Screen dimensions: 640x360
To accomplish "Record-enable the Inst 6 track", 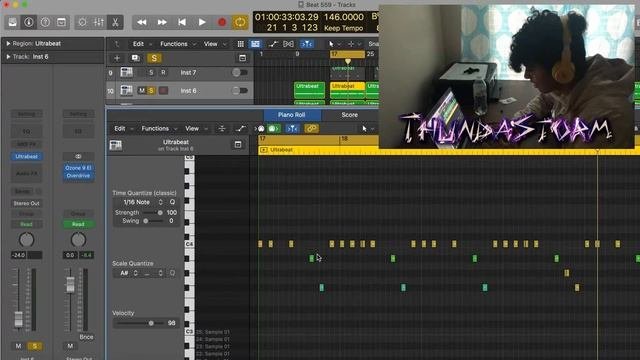I will [163, 91].
